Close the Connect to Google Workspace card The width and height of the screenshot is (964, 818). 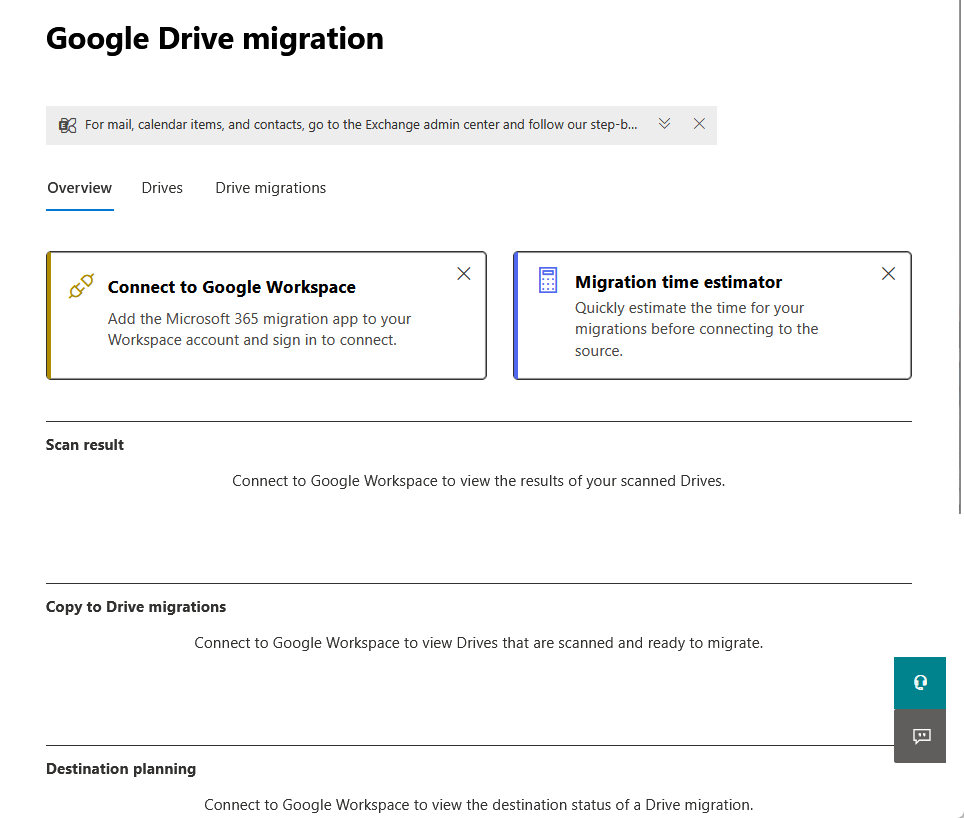[x=464, y=273]
